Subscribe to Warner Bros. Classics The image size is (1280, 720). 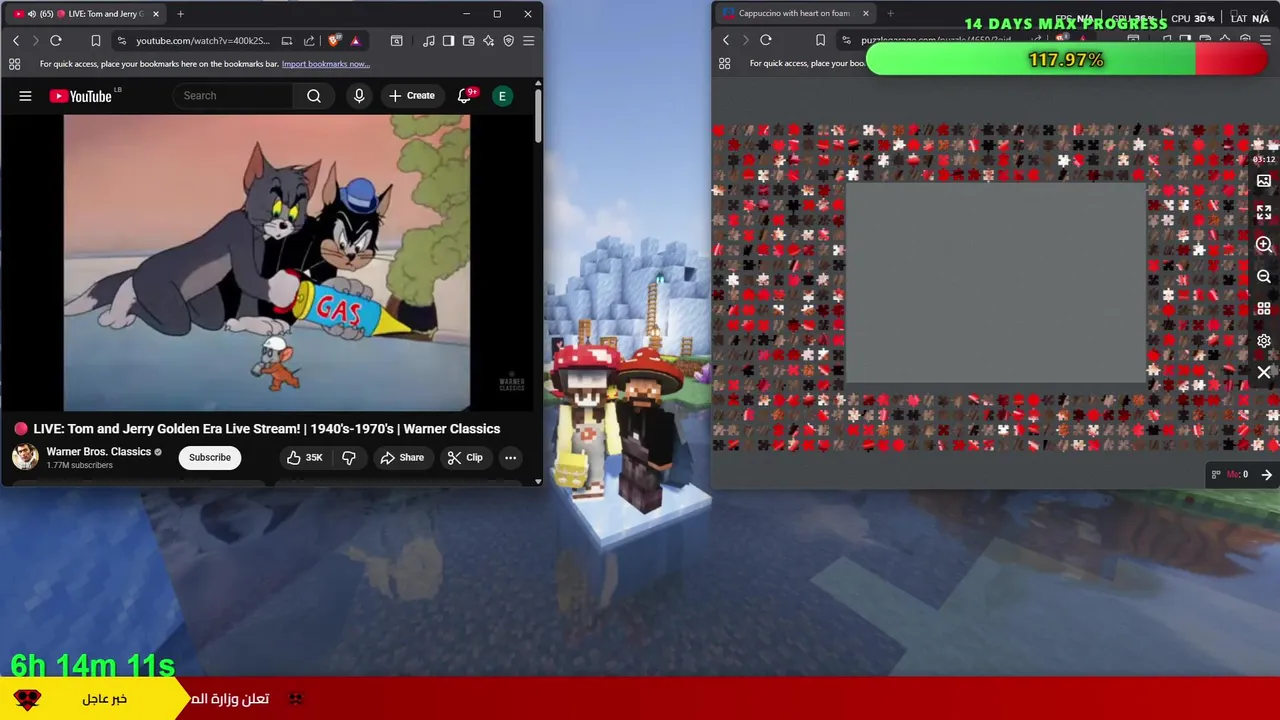(210, 458)
